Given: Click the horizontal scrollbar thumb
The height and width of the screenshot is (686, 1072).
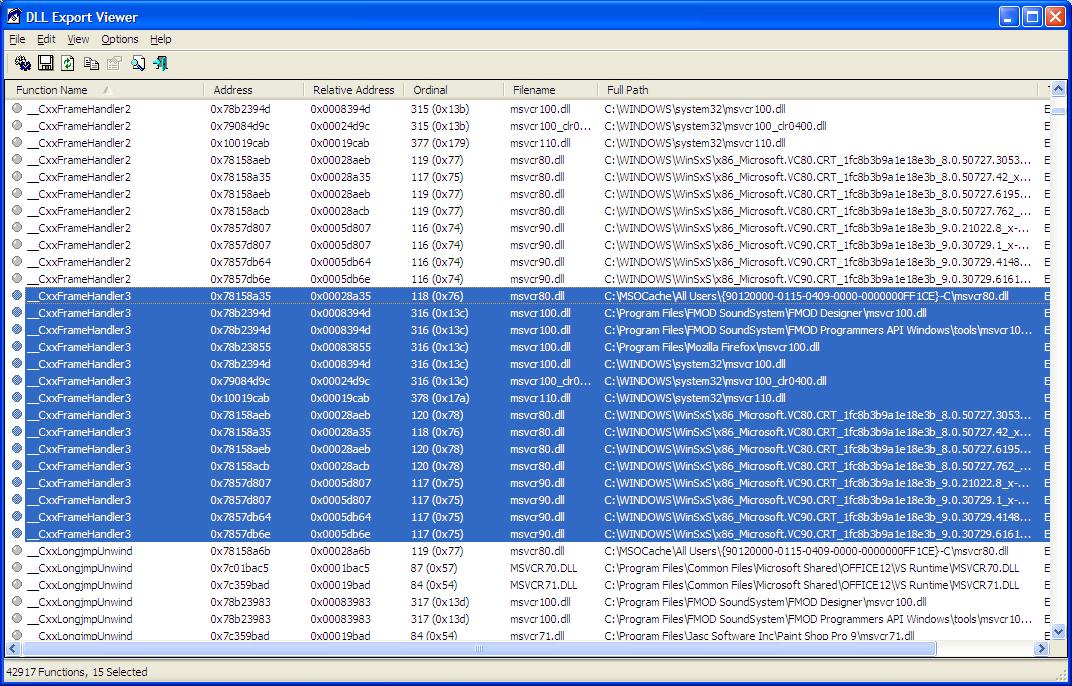Looking at the screenshot, I should pos(480,648).
